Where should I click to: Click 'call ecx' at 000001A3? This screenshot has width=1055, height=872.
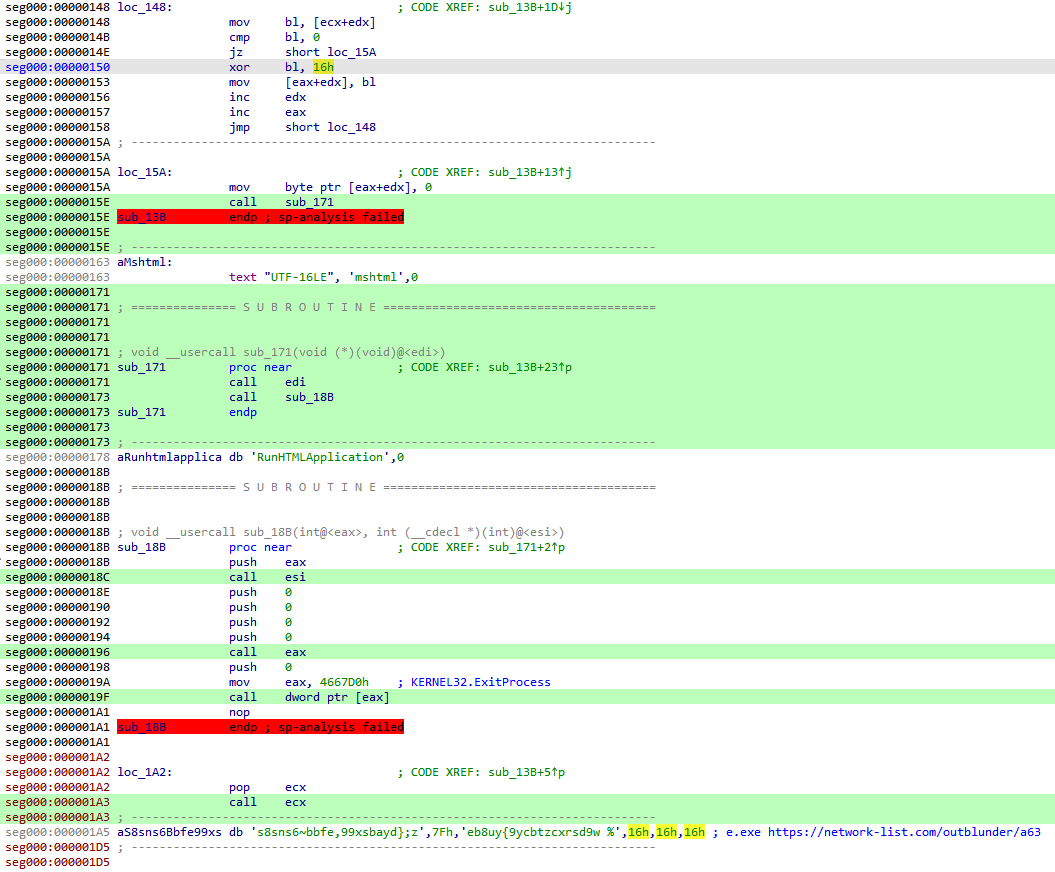267,803
